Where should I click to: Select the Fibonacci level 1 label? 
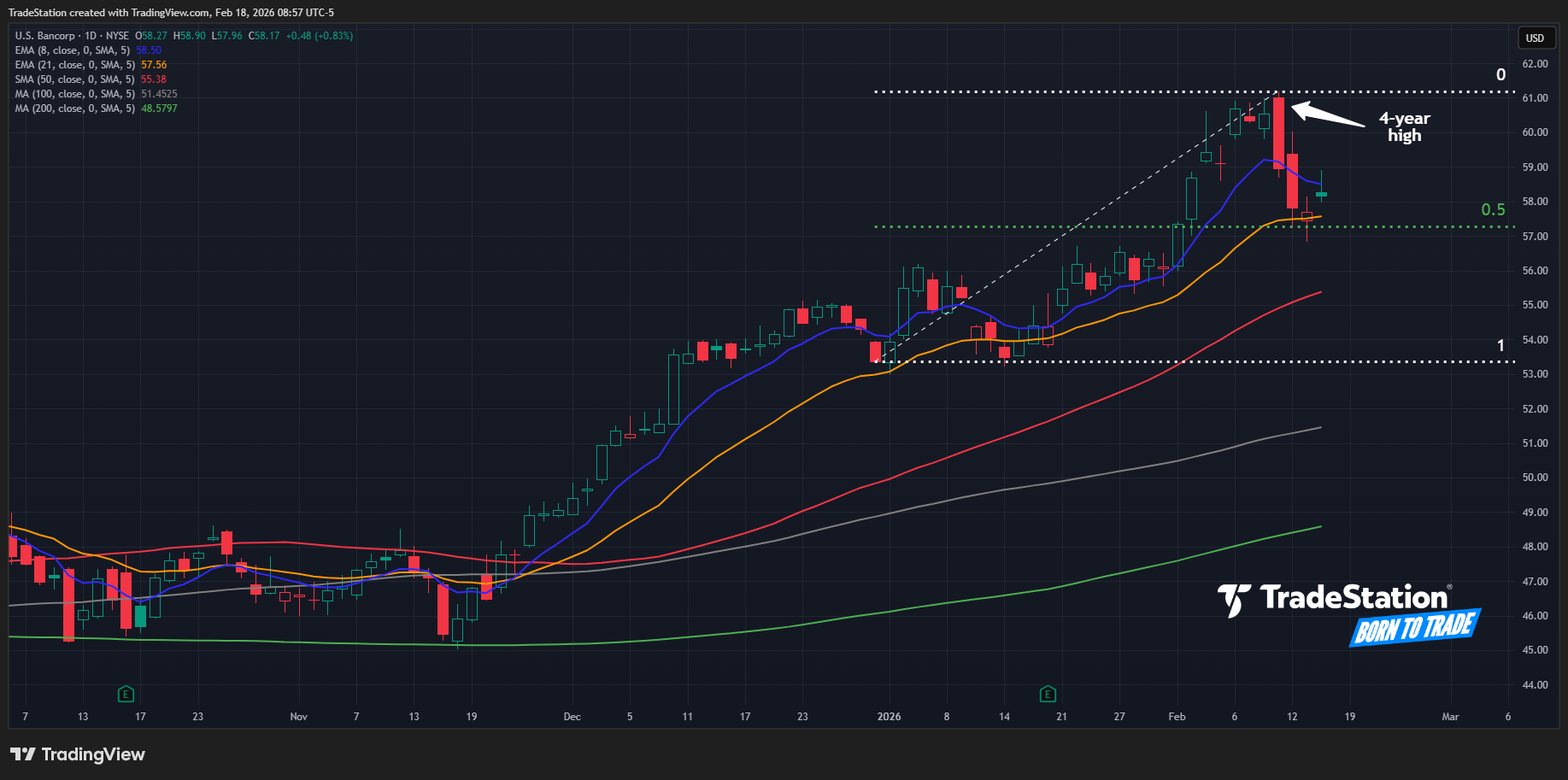(x=1500, y=346)
